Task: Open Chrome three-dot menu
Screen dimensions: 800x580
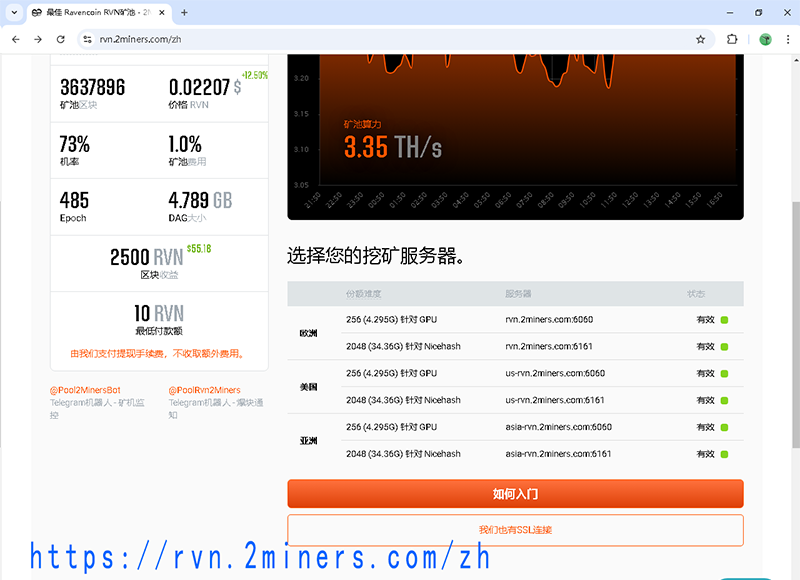Action: click(x=787, y=39)
